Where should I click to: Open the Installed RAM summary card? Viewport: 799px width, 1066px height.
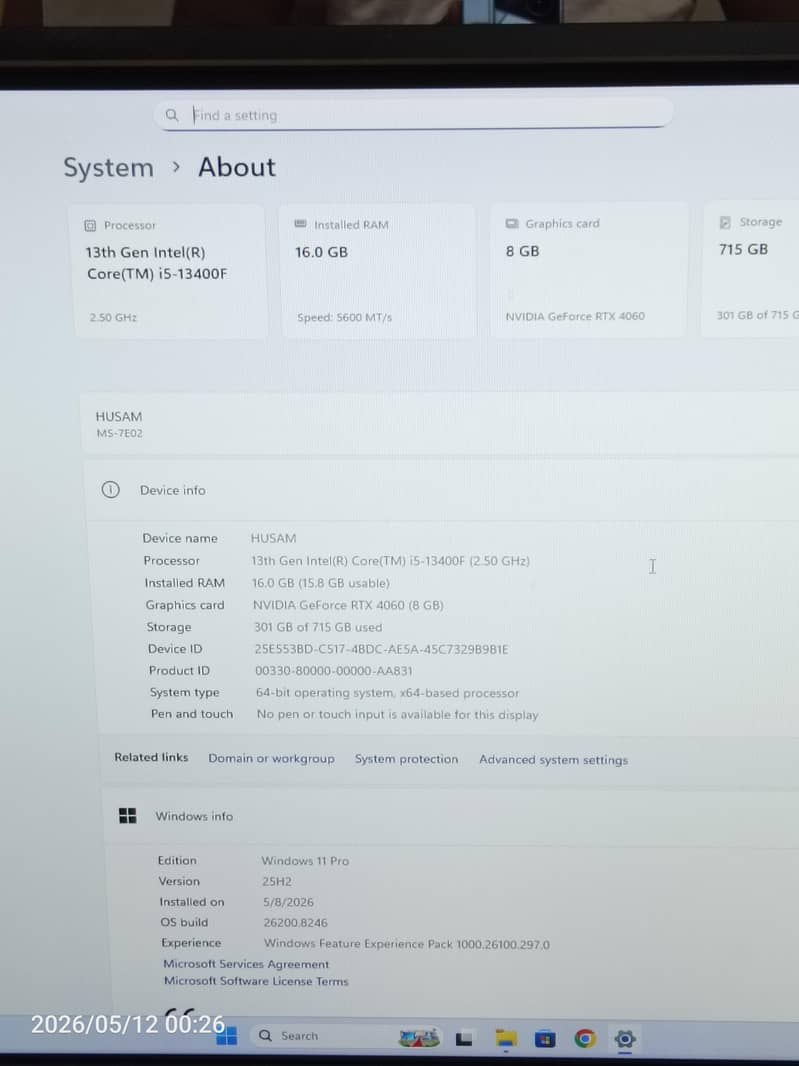378,271
